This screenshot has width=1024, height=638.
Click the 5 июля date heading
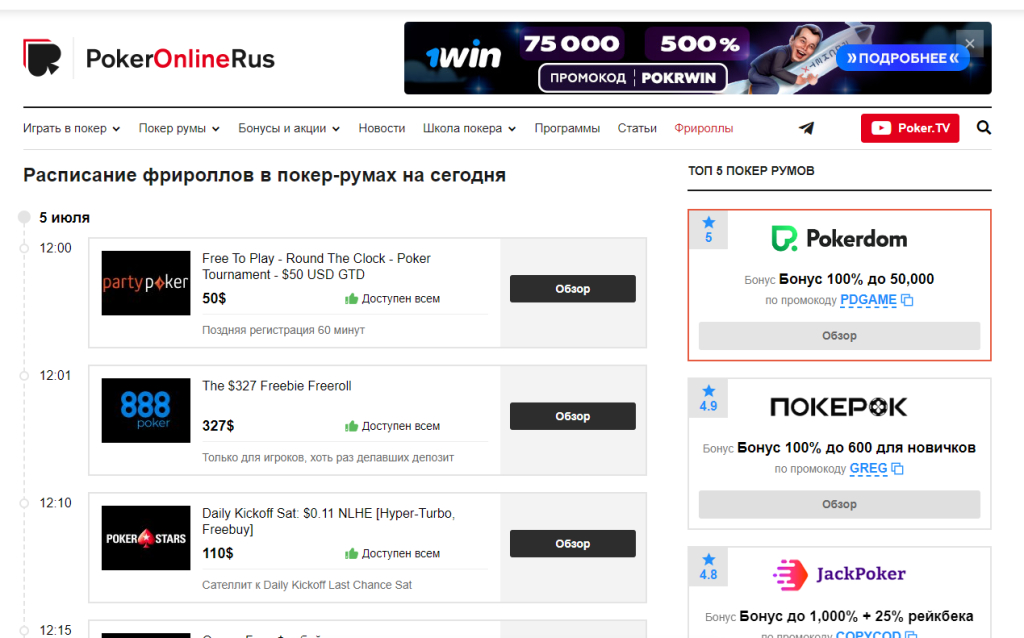[64, 217]
